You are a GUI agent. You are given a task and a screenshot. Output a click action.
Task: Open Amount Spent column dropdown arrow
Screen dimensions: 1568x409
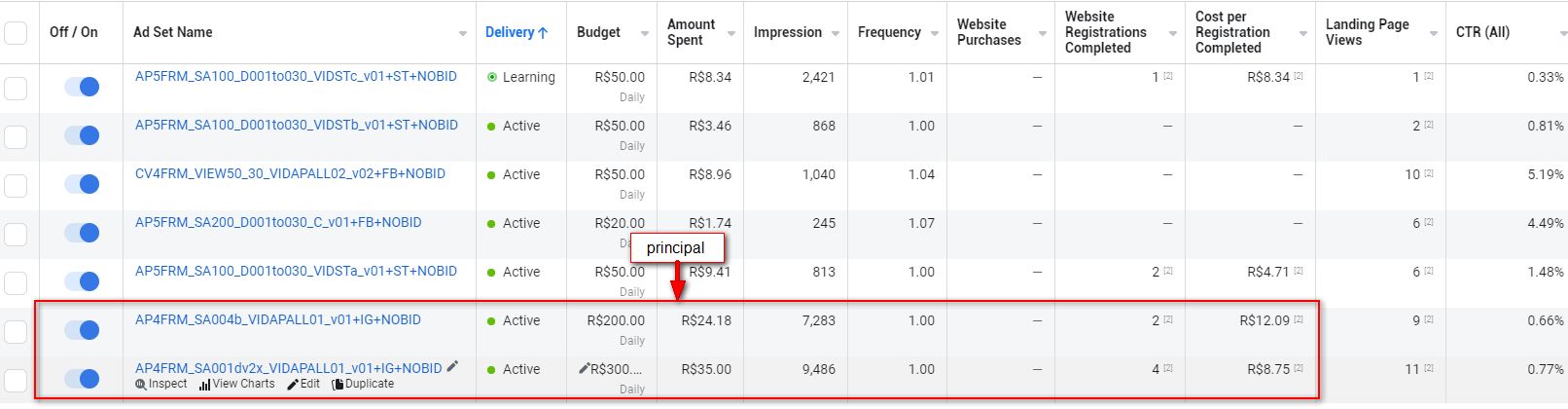(x=731, y=34)
